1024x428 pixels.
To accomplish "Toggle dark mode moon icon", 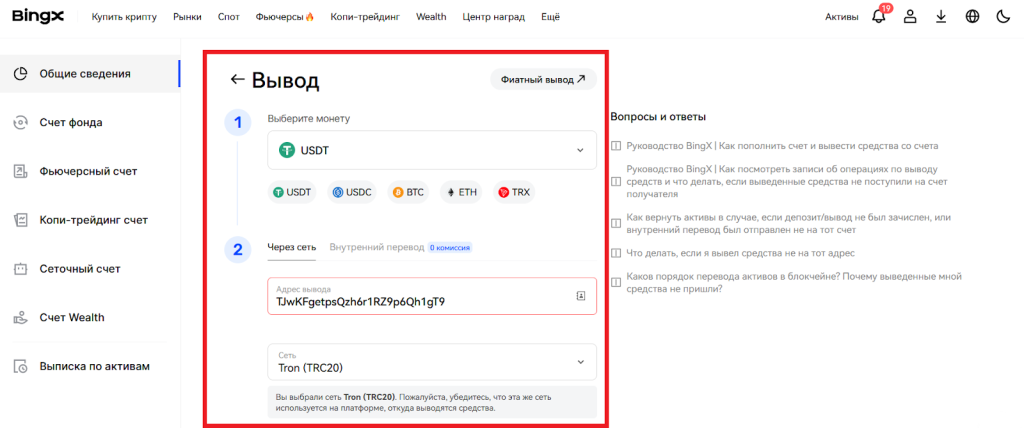I will click(1003, 17).
